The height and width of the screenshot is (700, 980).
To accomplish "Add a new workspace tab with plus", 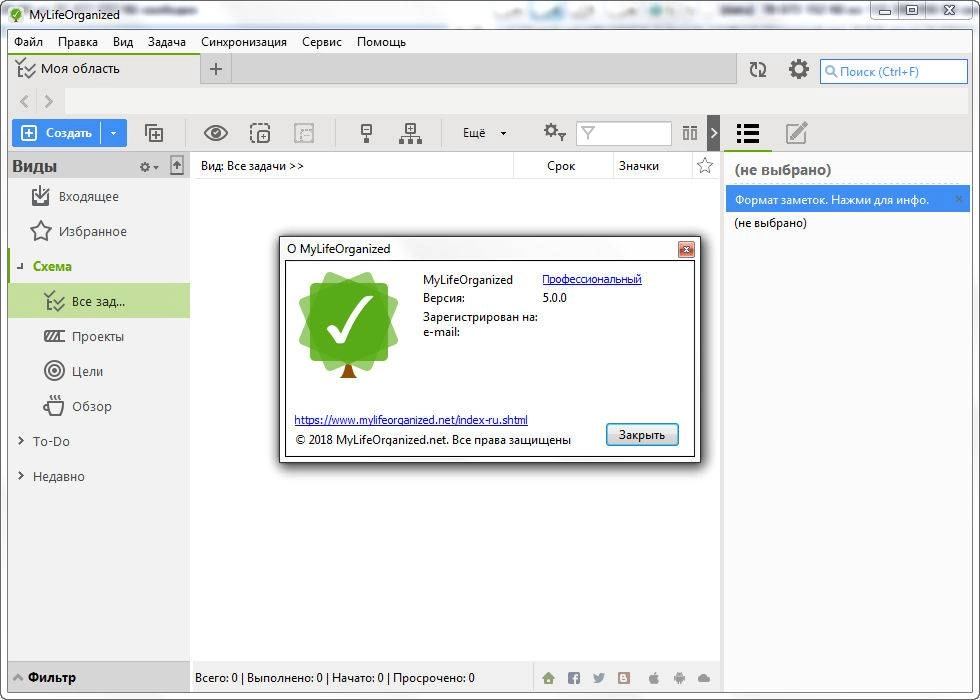I will [216, 69].
